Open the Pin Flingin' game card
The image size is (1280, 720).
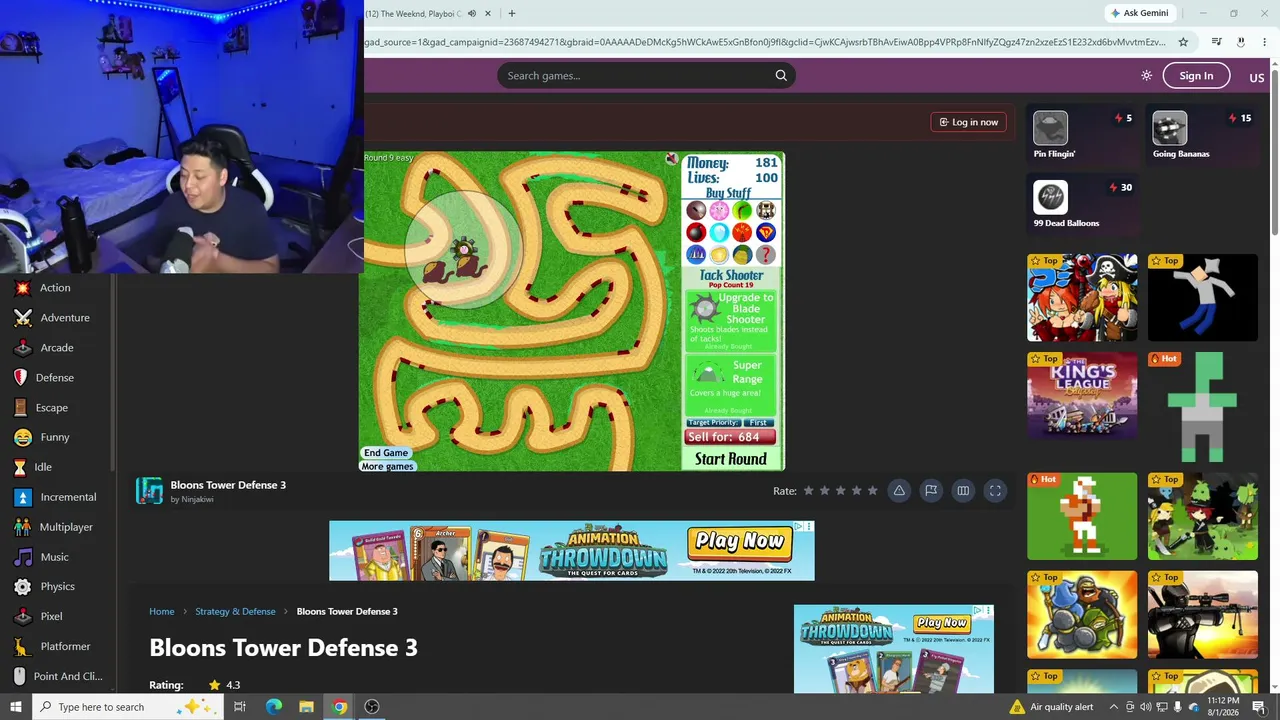click(x=1082, y=135)
